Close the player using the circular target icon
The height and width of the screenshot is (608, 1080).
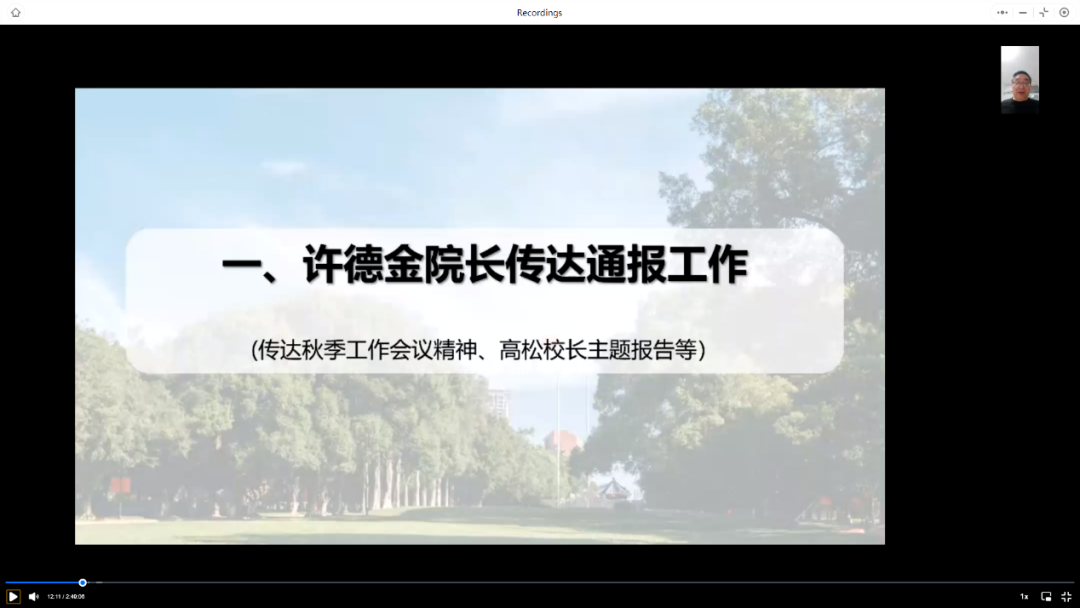pyautogui.click(x=1064, y=12)
